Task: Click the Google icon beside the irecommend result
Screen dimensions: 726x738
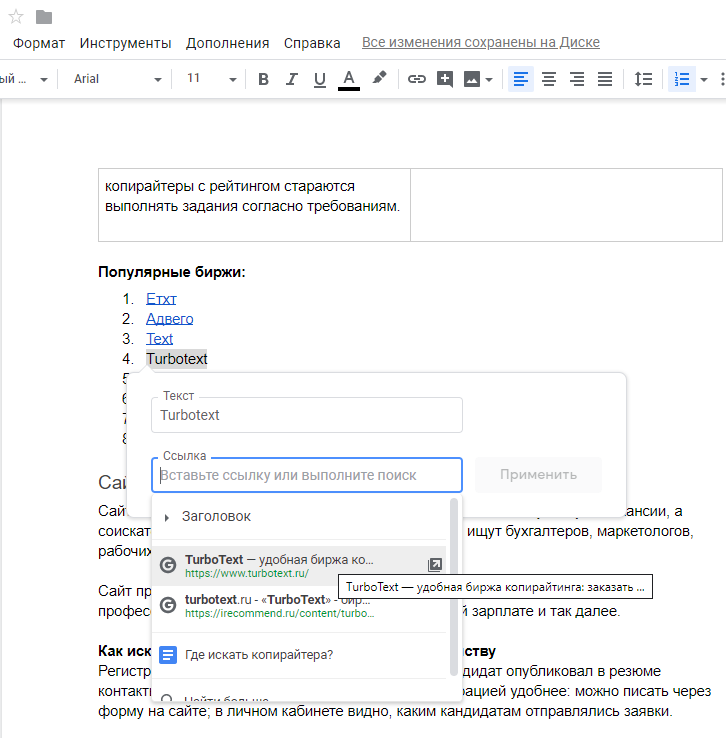Action: click(x=168, y=605)
